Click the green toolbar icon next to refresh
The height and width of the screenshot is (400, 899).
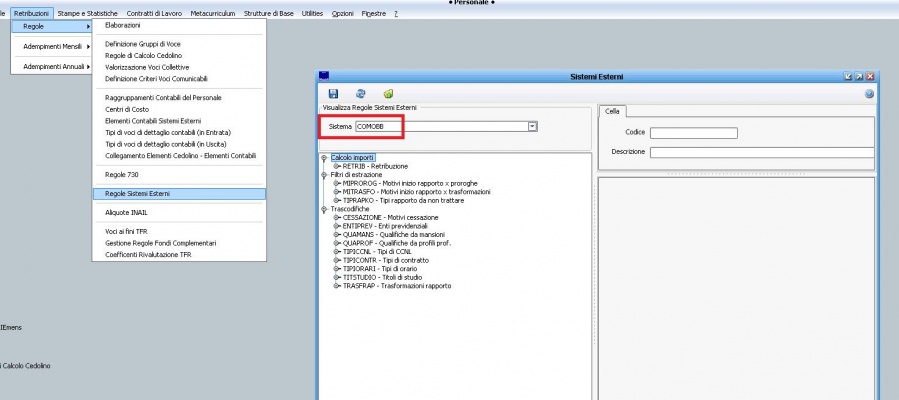[388, 94]
